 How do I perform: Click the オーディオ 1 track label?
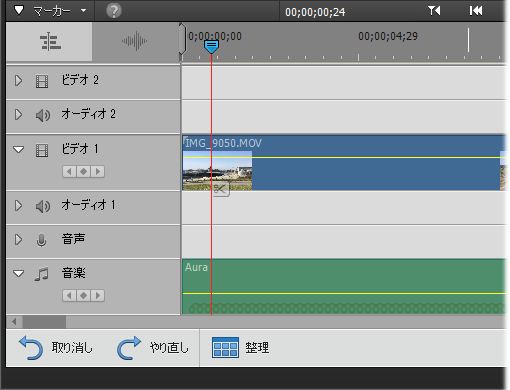(x=88, y=205)
